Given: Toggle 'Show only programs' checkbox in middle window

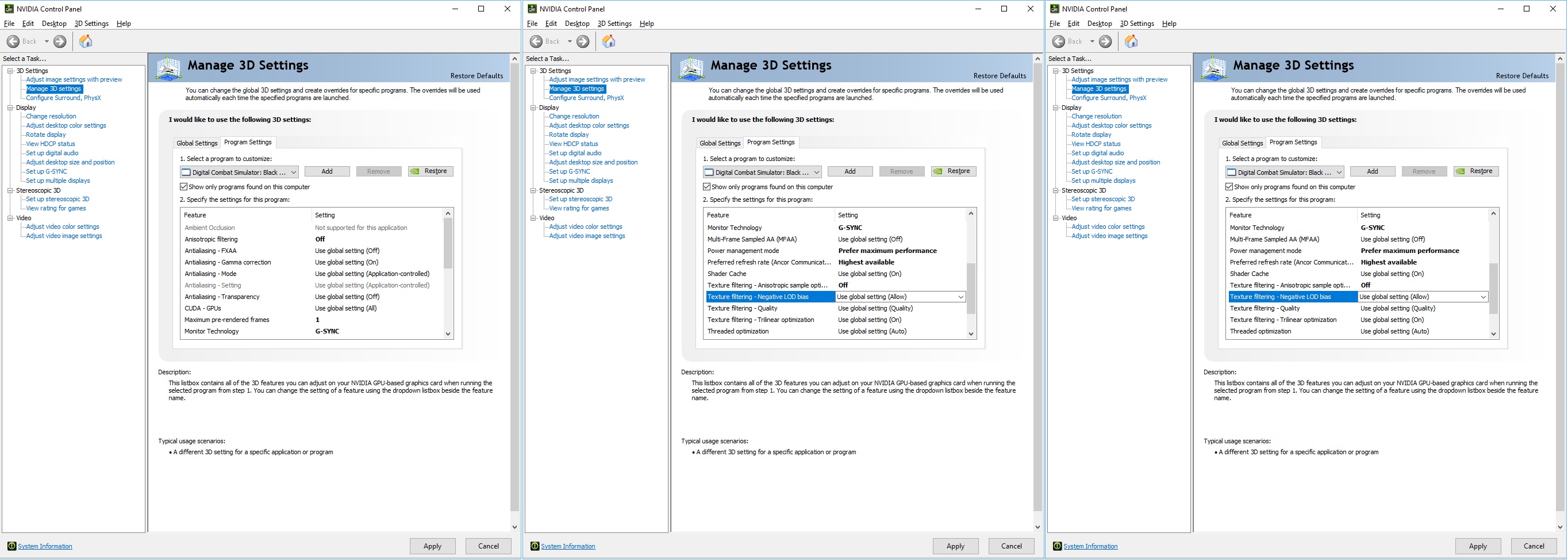Looking at the screenshot, I should pos(707,187).
